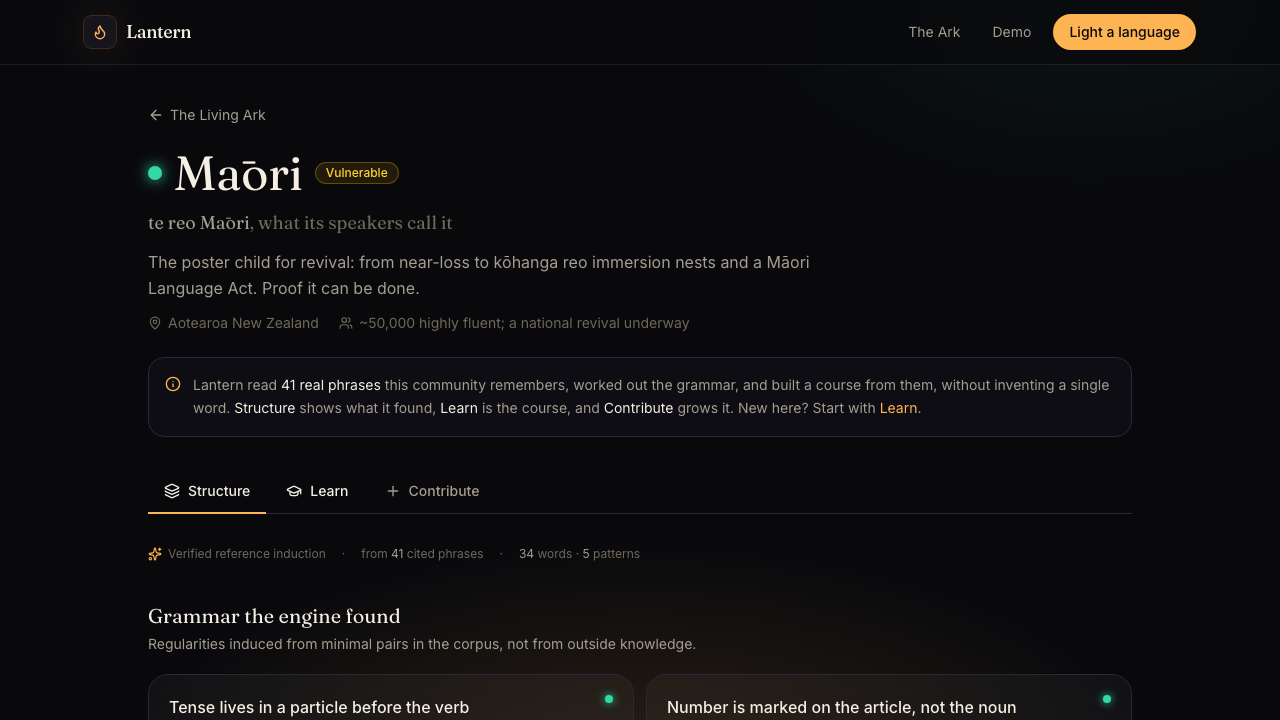Open the Contribute tab
The image size is (1280, 720).
(x=432, y=491)
